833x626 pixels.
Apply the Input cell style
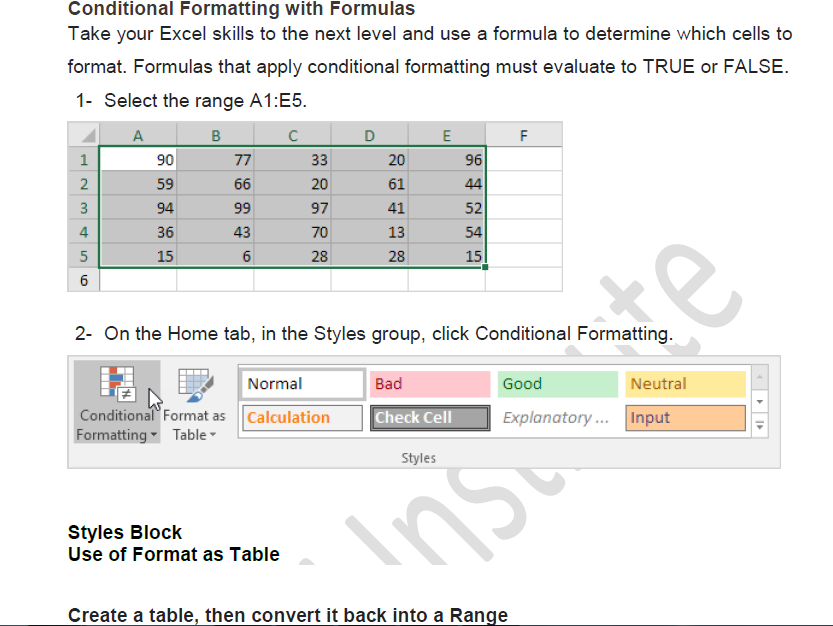point(686,418)
